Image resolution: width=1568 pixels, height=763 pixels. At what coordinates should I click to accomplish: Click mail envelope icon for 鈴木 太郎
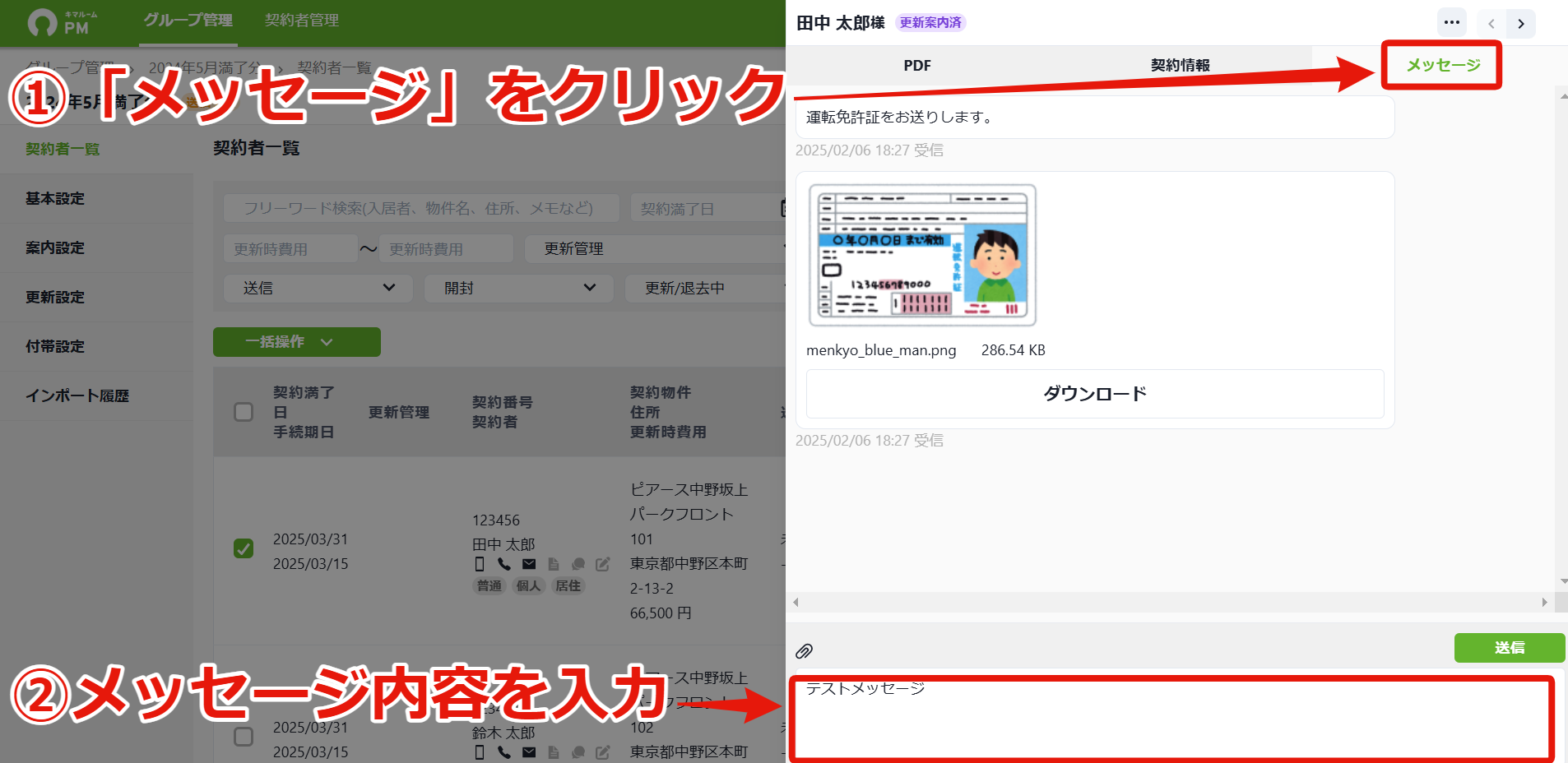[529, 752]
